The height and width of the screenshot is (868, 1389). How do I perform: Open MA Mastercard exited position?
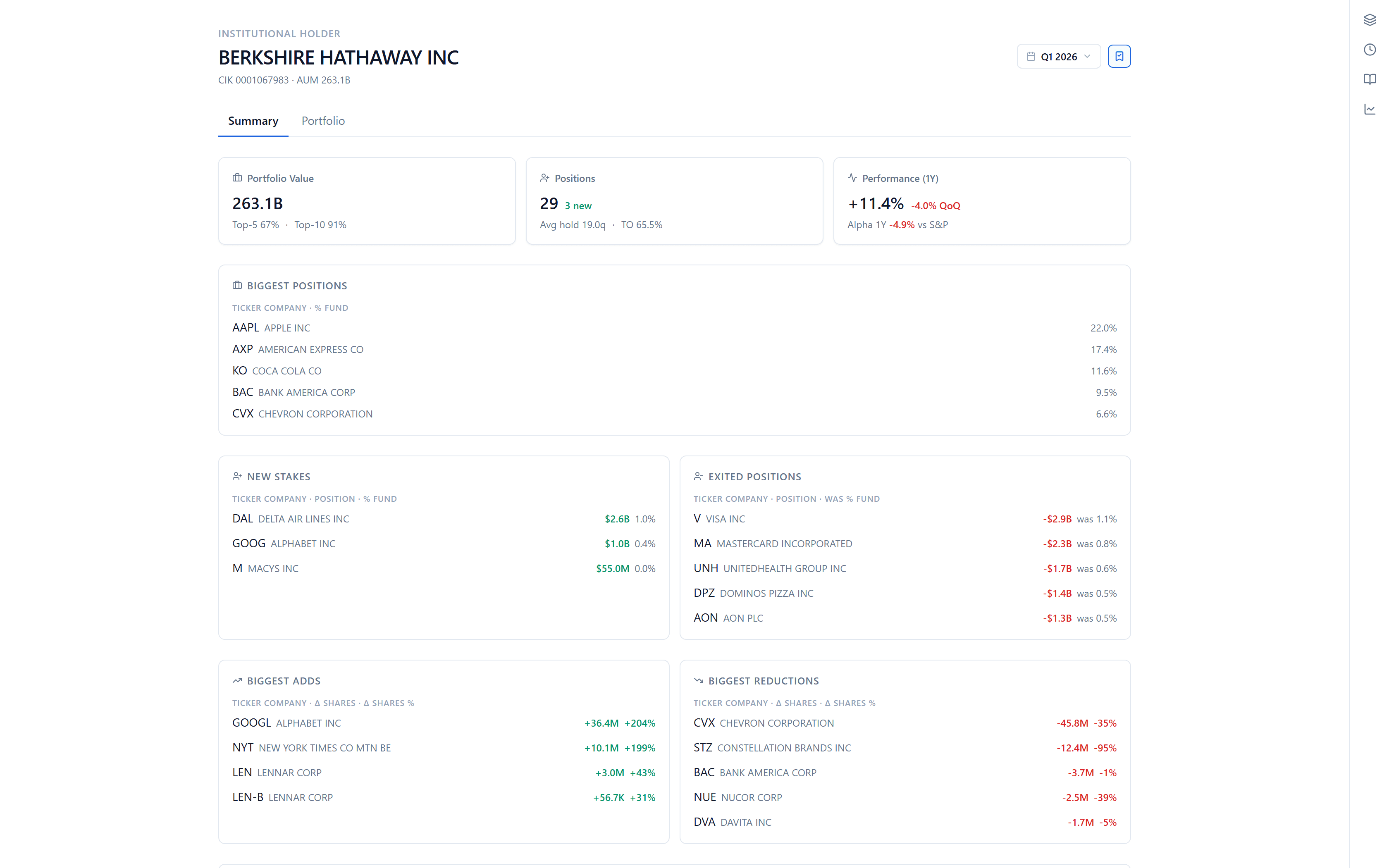pyautogui.click(x=905, y=544)
